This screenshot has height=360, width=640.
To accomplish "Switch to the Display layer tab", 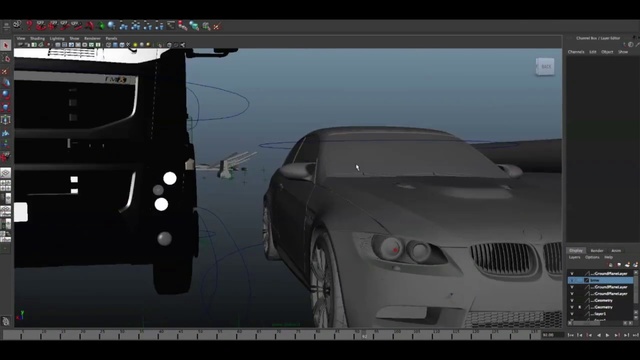I will tap(576, 250).
